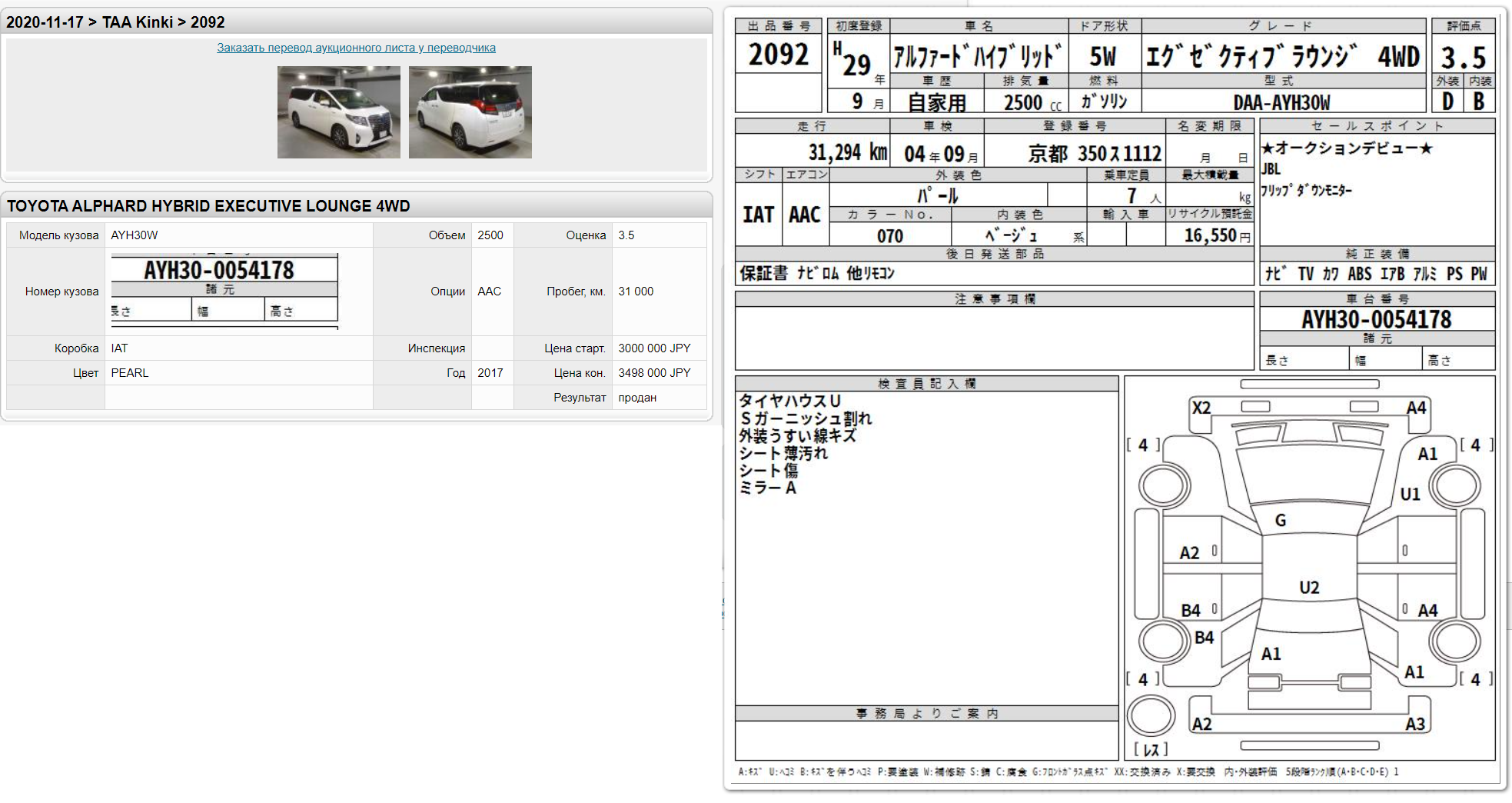Select the Инспекция label cell

422,348
